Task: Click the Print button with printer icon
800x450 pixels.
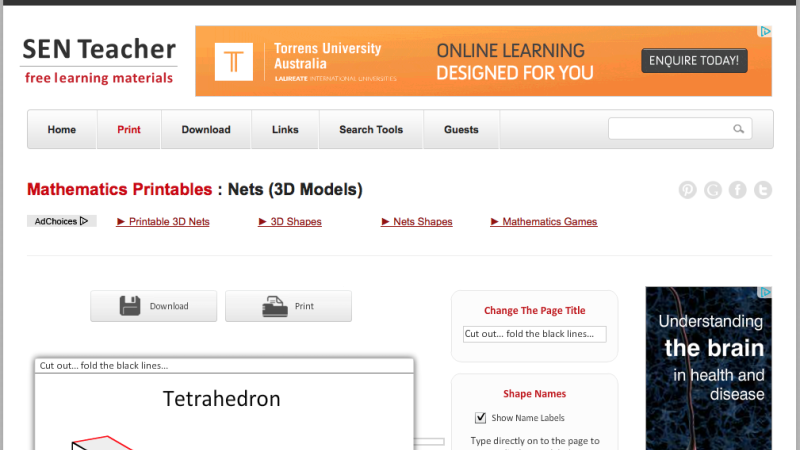Action: tap(288, 306)
